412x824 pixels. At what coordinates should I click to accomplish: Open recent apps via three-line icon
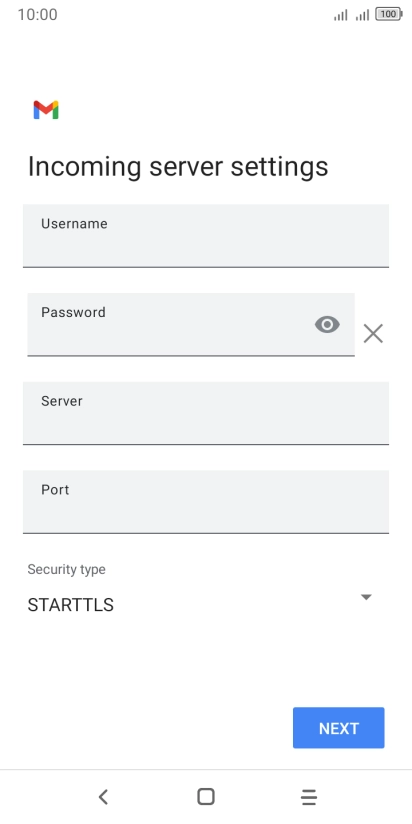click(309, 797)
